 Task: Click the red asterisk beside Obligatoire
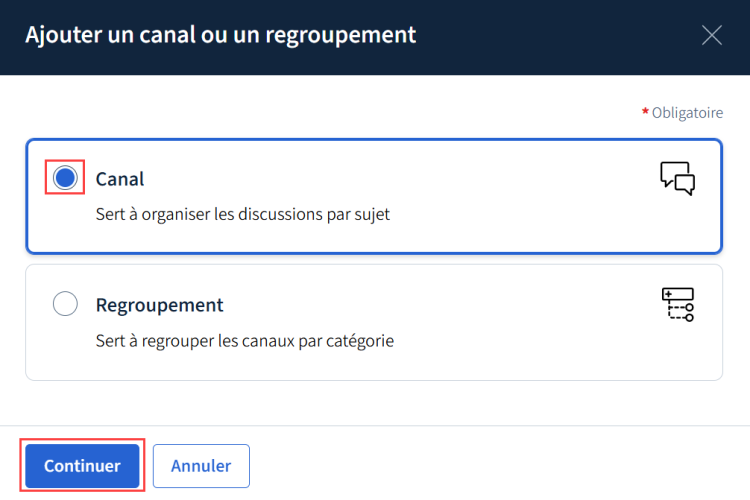coord(645,111)
